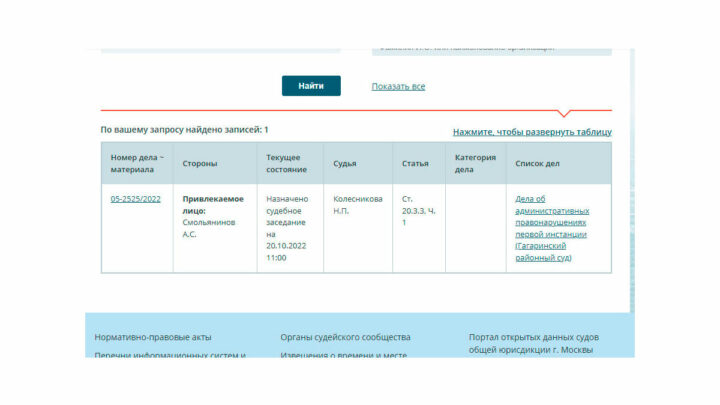The height and width of the screenshot is (405, 720).
Task: Click the Стороны column header
Action: [x=215, y=163]
